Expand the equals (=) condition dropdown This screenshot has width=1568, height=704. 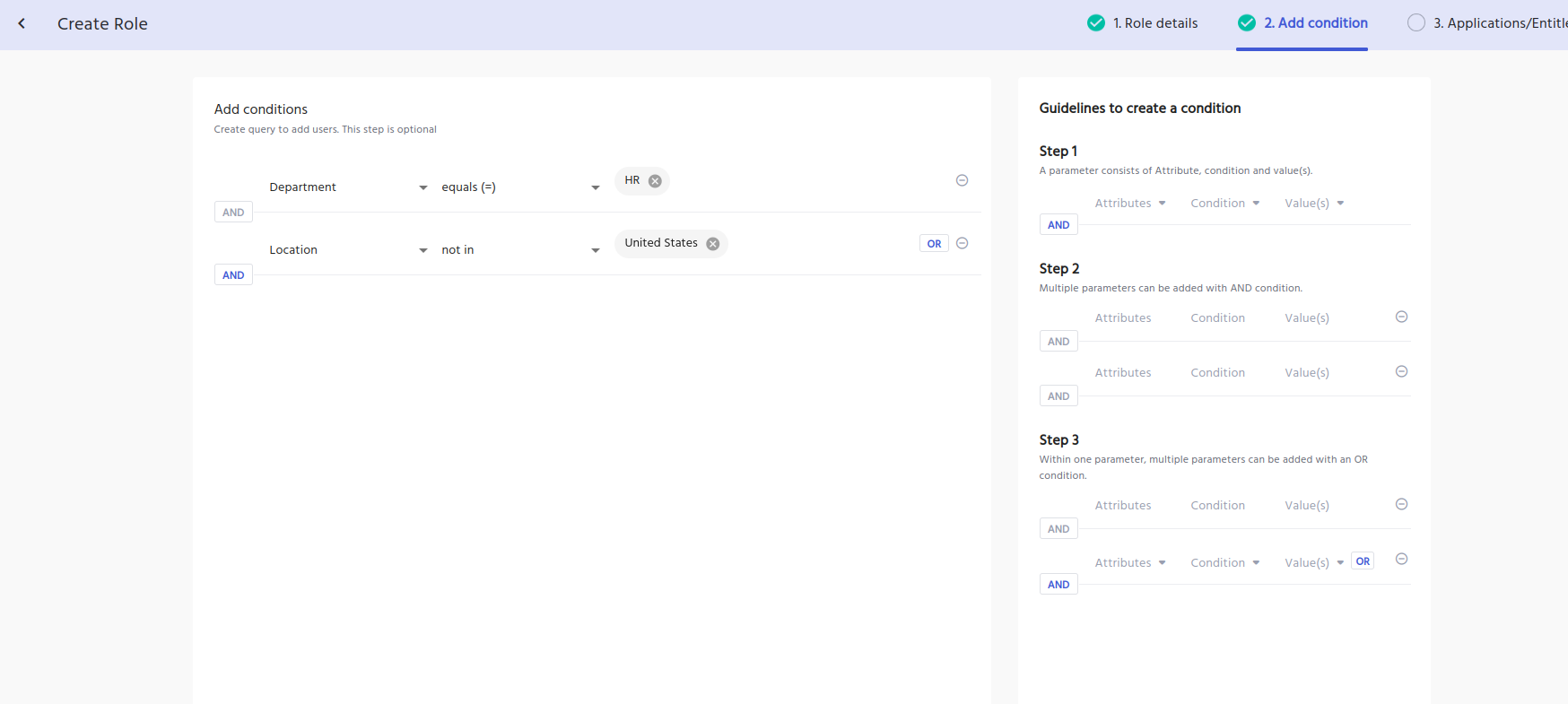[x=595, y=187]
